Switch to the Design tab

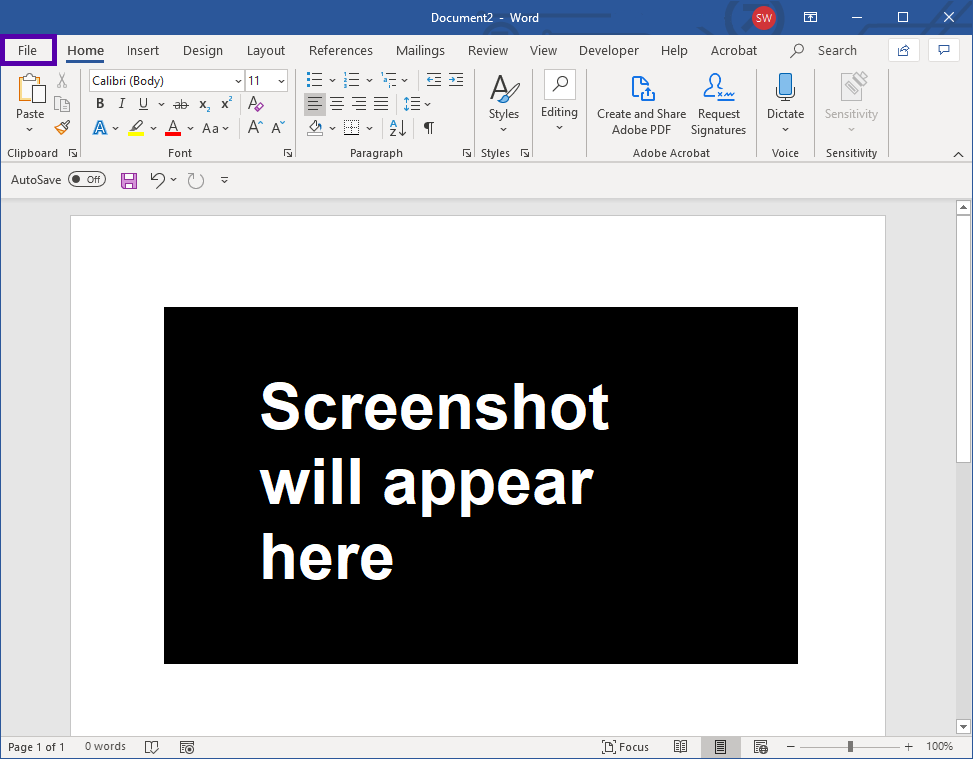(x=203, y=50)
